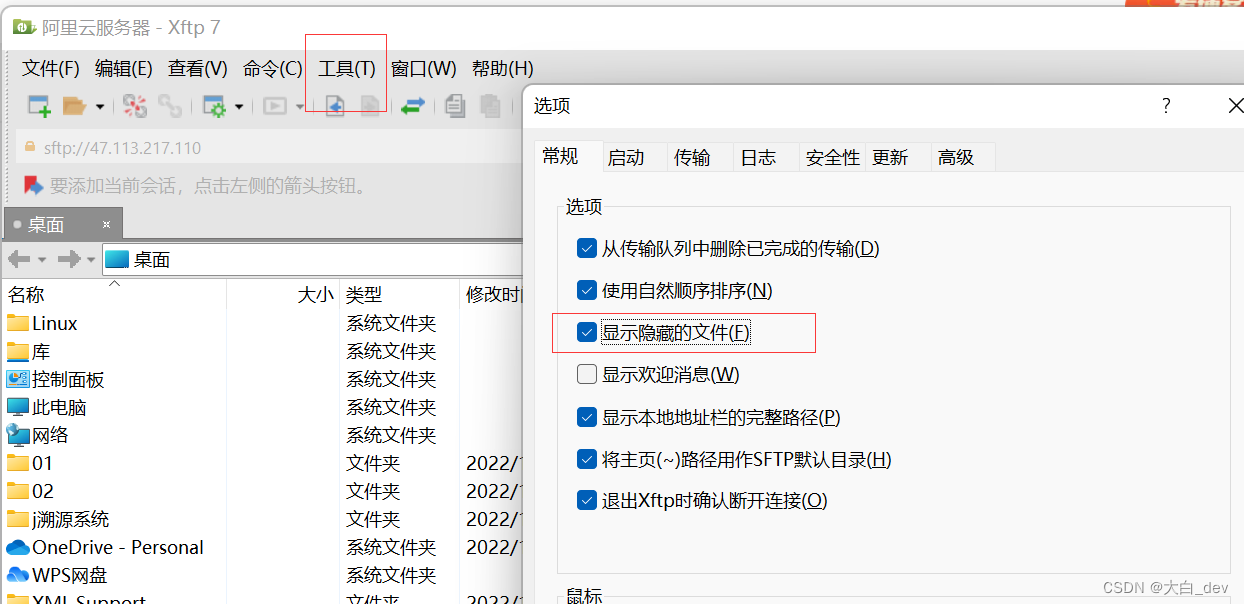Image resolution: width=1244 pixels, height=604 pixels.
Task: Click the Reconnect toolbar icon
Action: [135, 106]
